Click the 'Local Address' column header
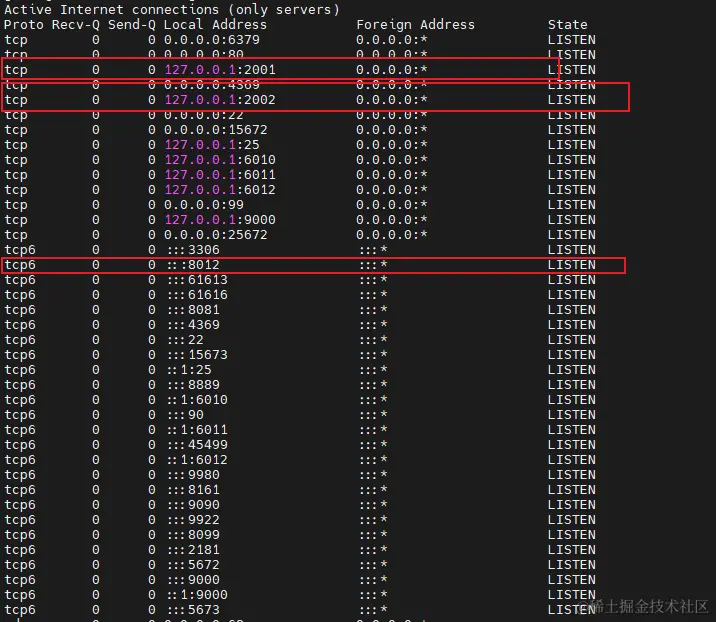The height and width of the screenshot is (622, 716). pos(215,25)
